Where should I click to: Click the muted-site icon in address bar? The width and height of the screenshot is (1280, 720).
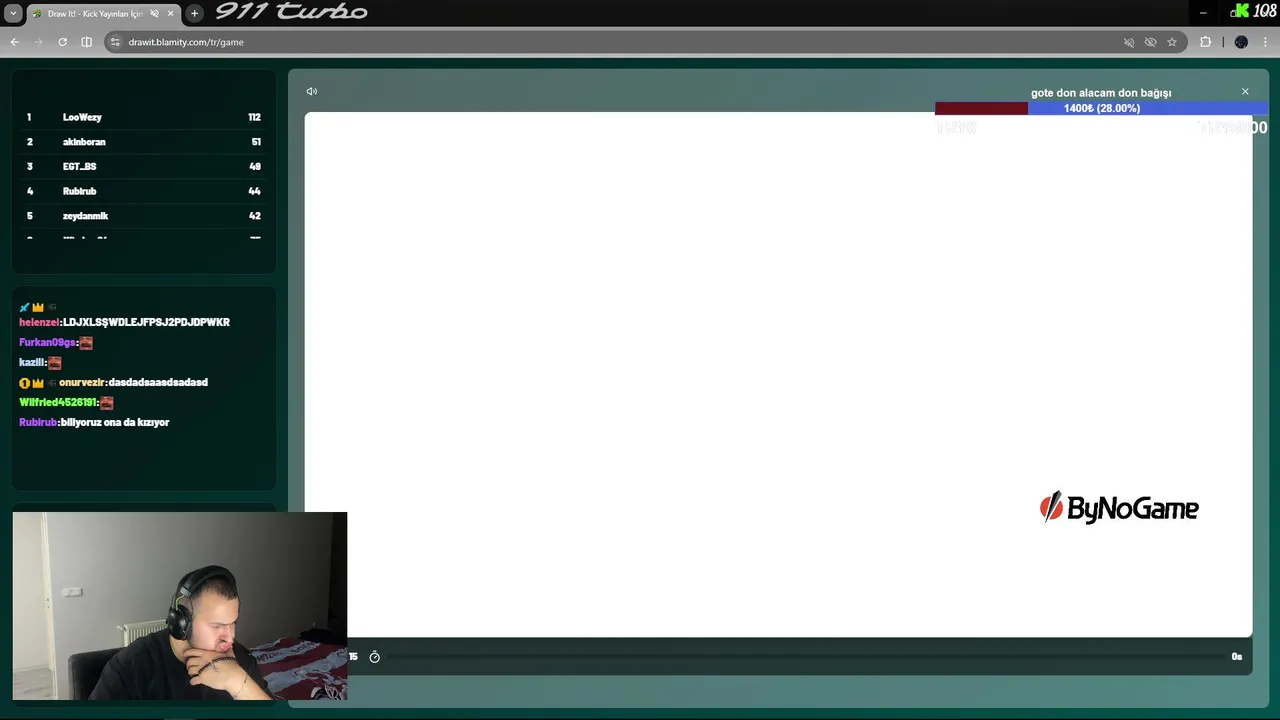pyautogui.click(x=1129, y=42)
